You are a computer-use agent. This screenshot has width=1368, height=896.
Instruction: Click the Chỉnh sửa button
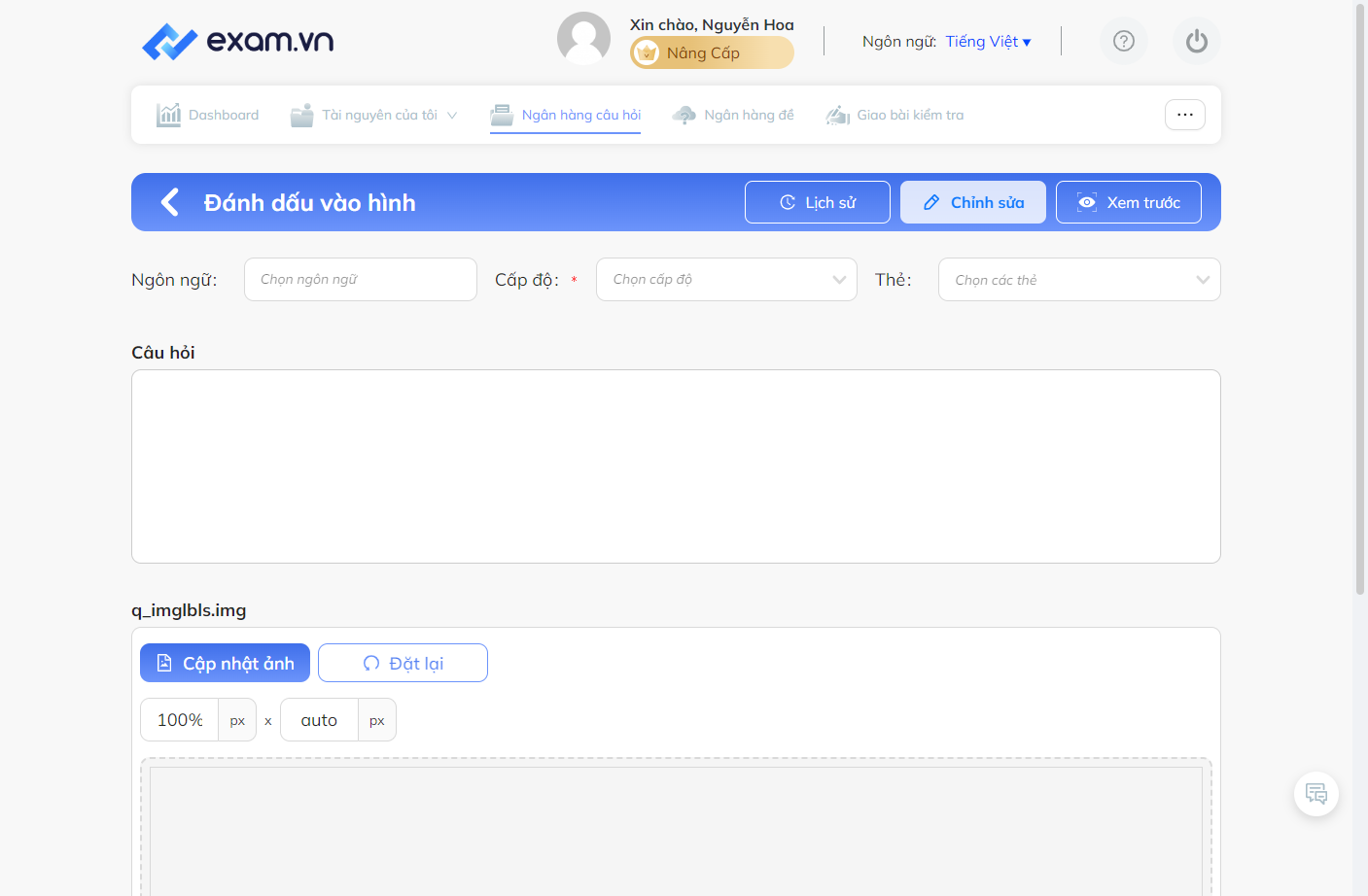(x=973, y=202)
